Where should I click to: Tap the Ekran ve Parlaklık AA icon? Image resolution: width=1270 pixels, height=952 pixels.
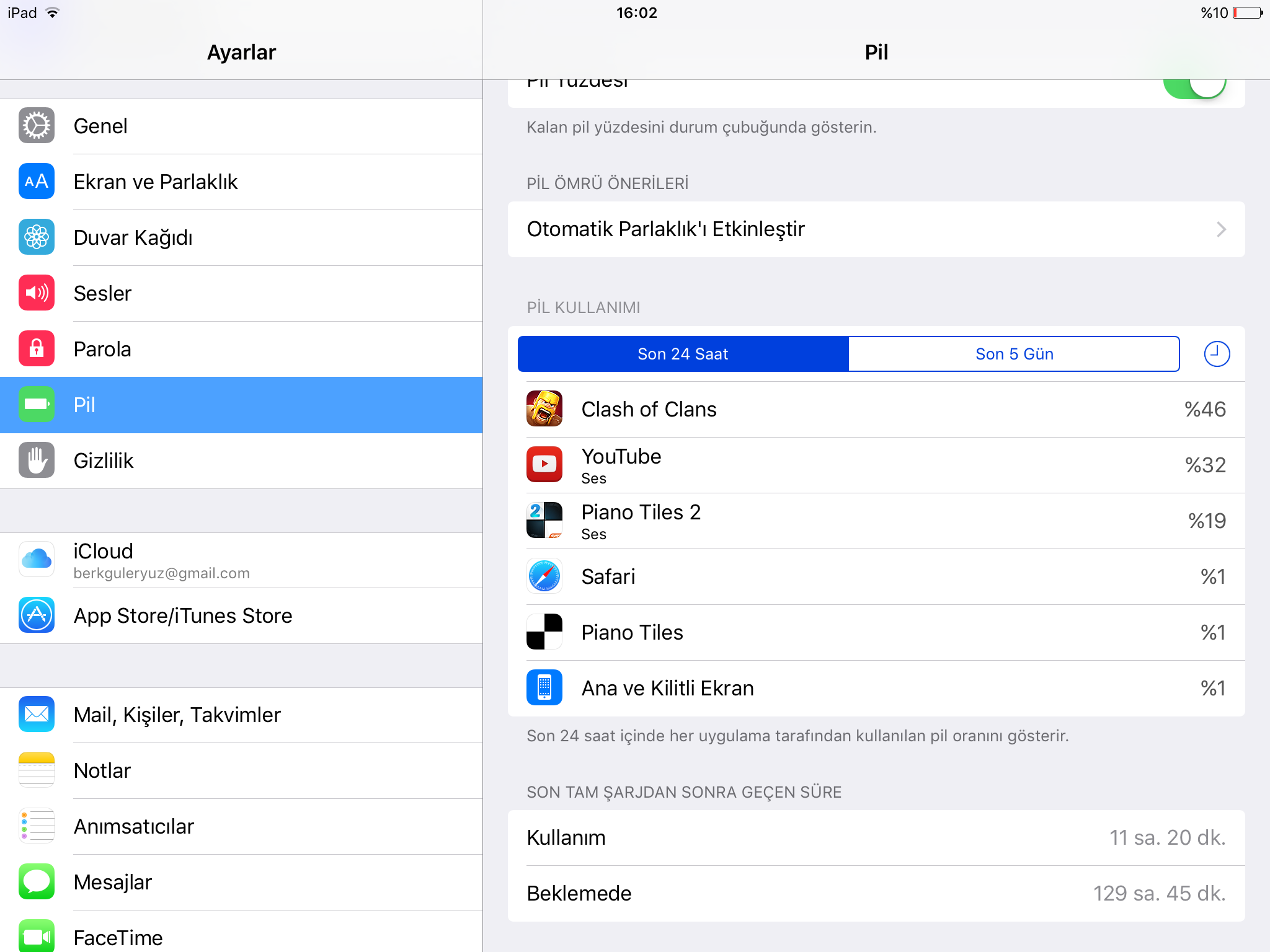37,182
